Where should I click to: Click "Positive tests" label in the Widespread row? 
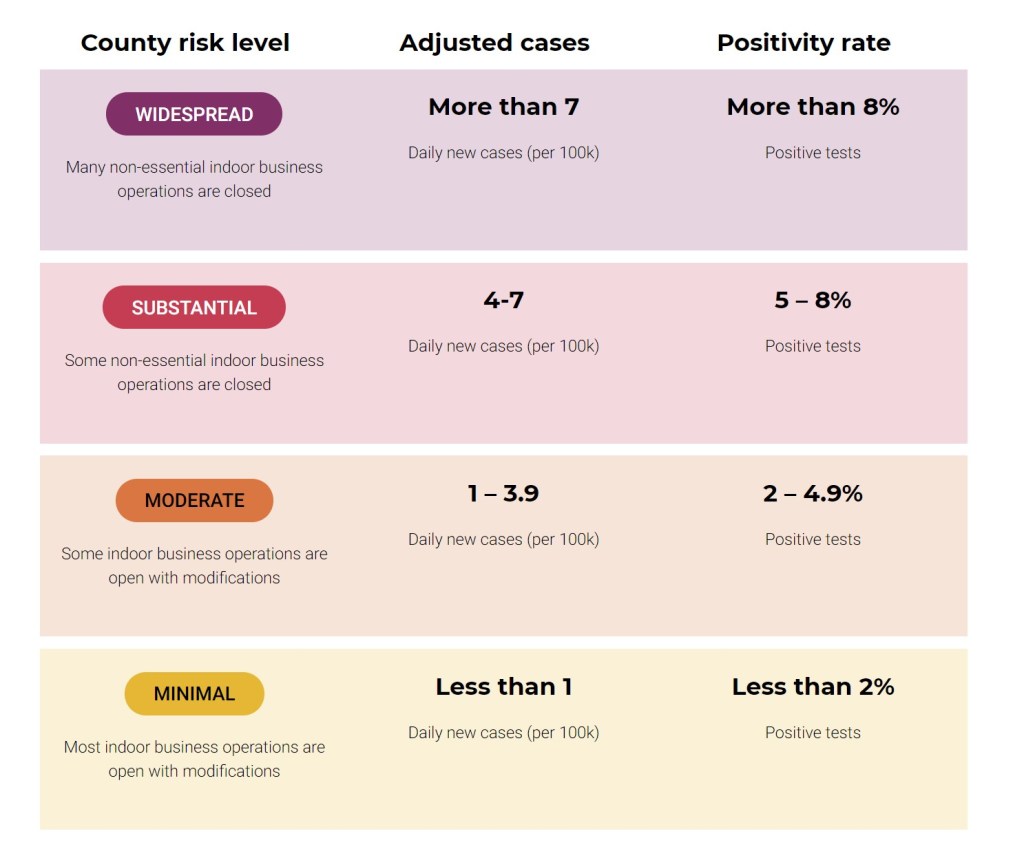pos(812,153)
